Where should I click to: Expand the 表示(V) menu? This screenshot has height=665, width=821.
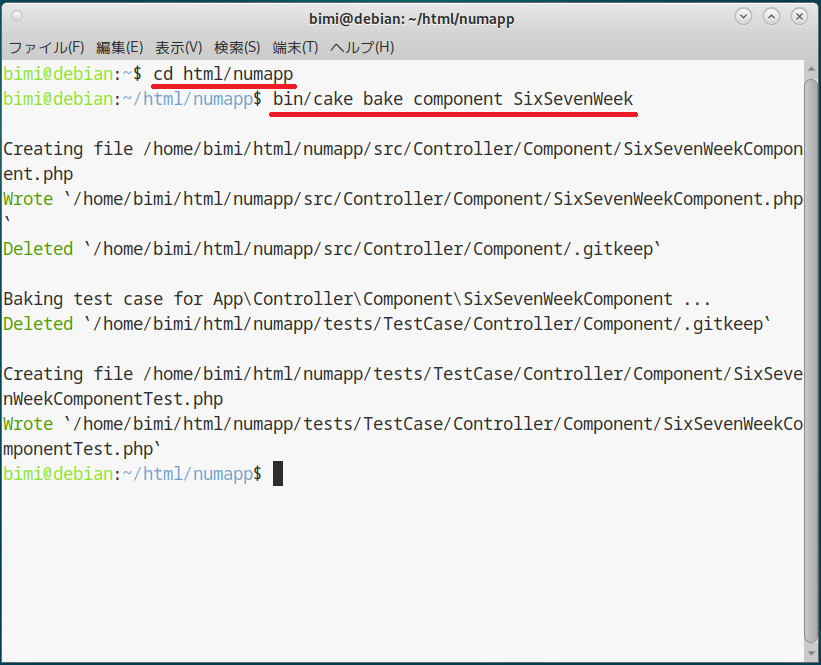[179, 47]
